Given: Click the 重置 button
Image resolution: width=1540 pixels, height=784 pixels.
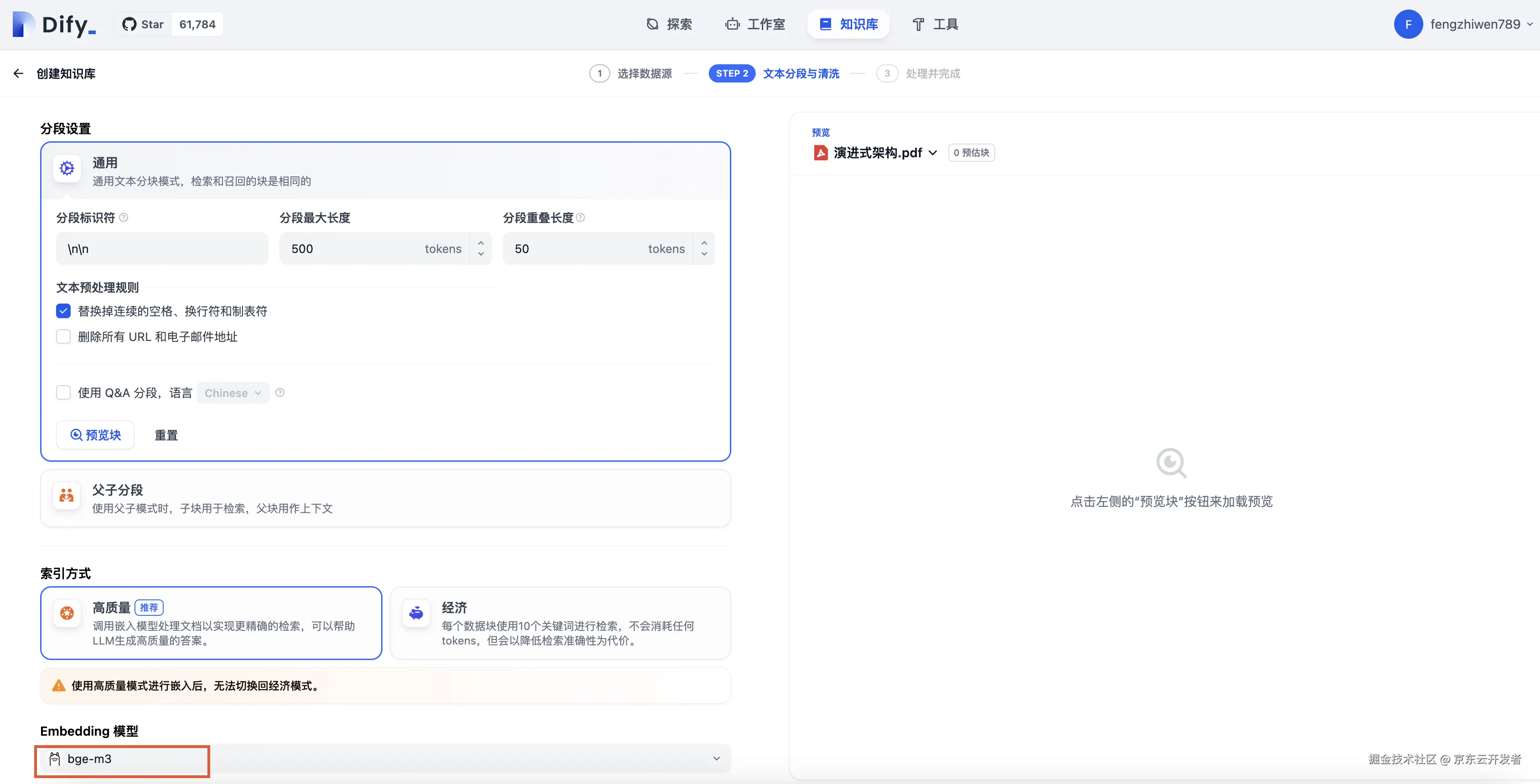Looking at the screenshot, I should (166, 435).
